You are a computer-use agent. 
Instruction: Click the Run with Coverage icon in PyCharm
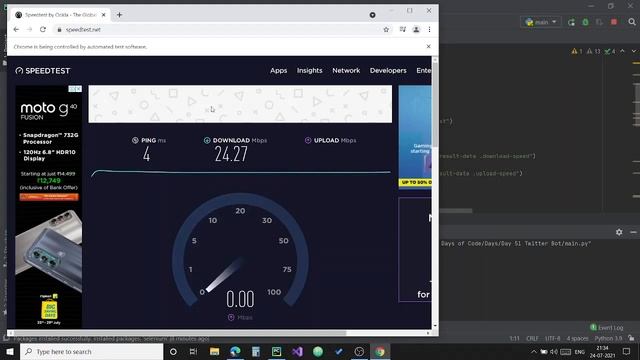pyautogui.click(x=599, y=22)
